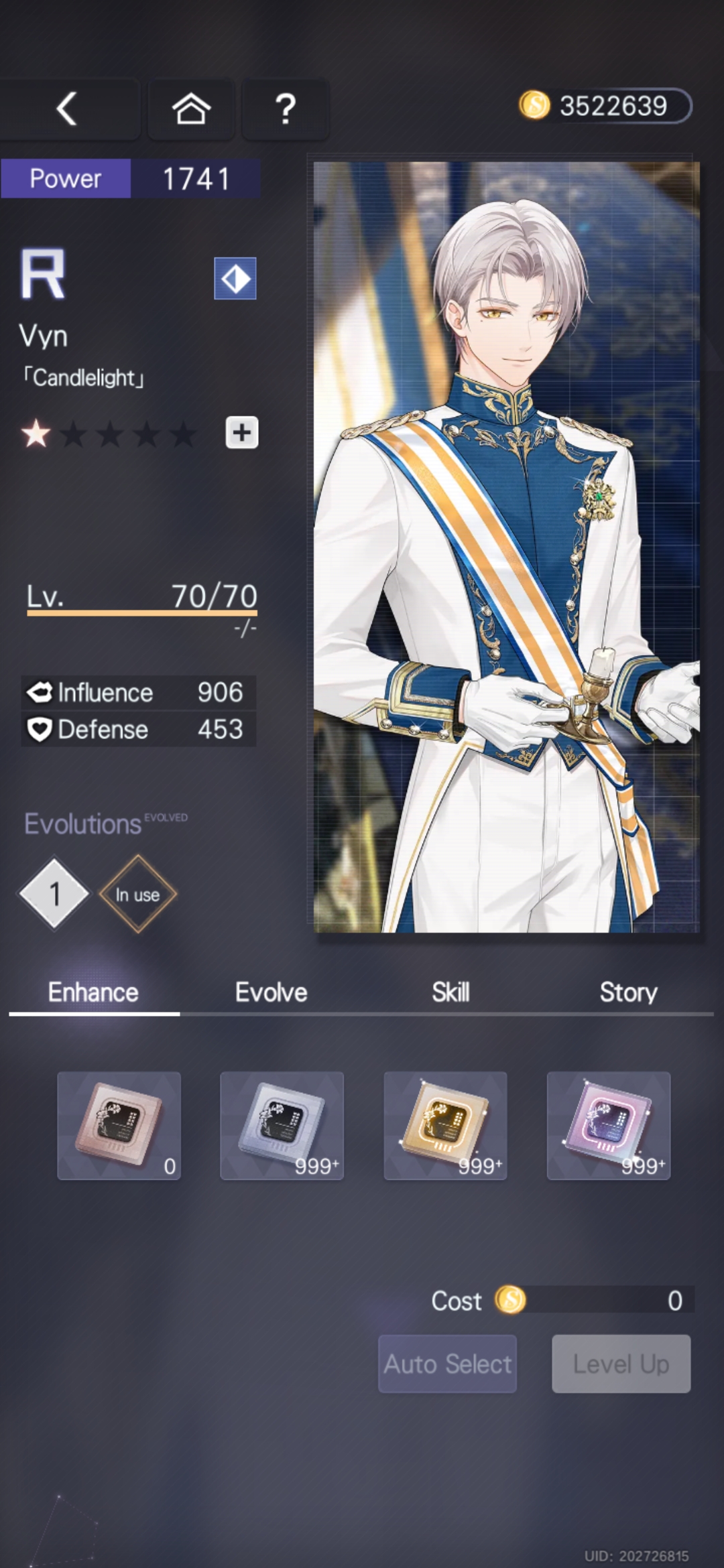
Task: Open the Story tab
Action: pyautogui.click(x=628, y=992)
